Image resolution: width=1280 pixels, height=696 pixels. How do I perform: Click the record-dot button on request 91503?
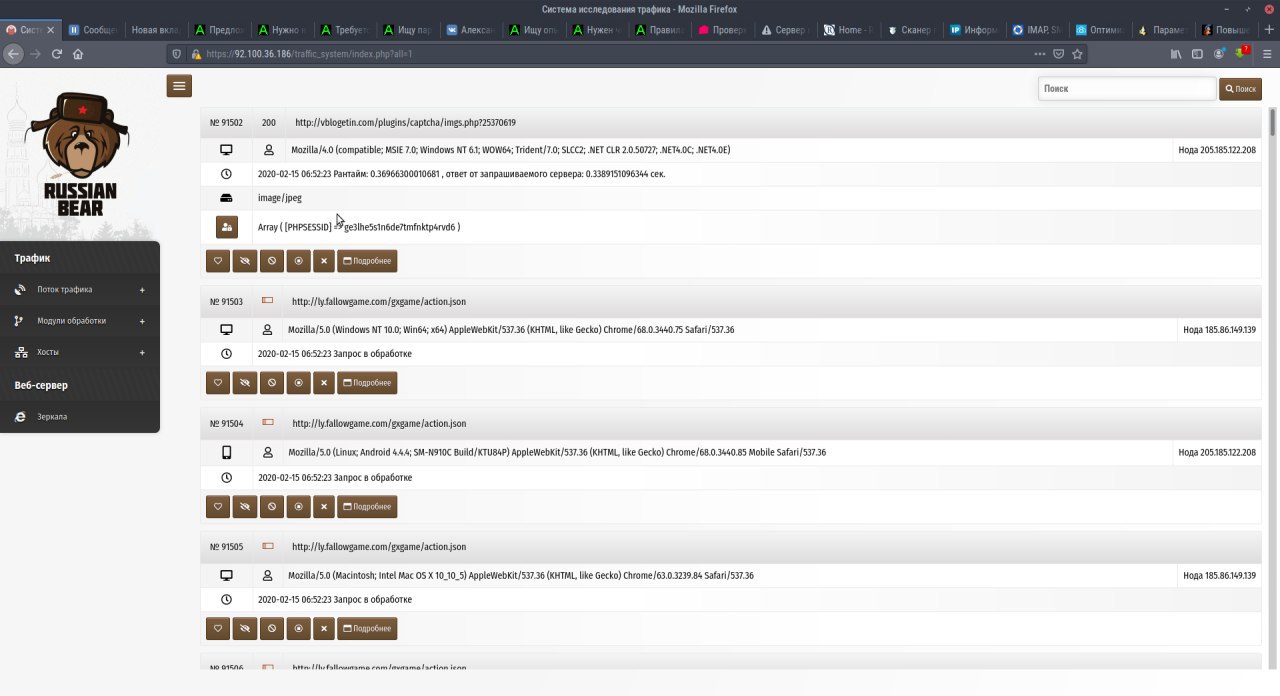(298, 383)
